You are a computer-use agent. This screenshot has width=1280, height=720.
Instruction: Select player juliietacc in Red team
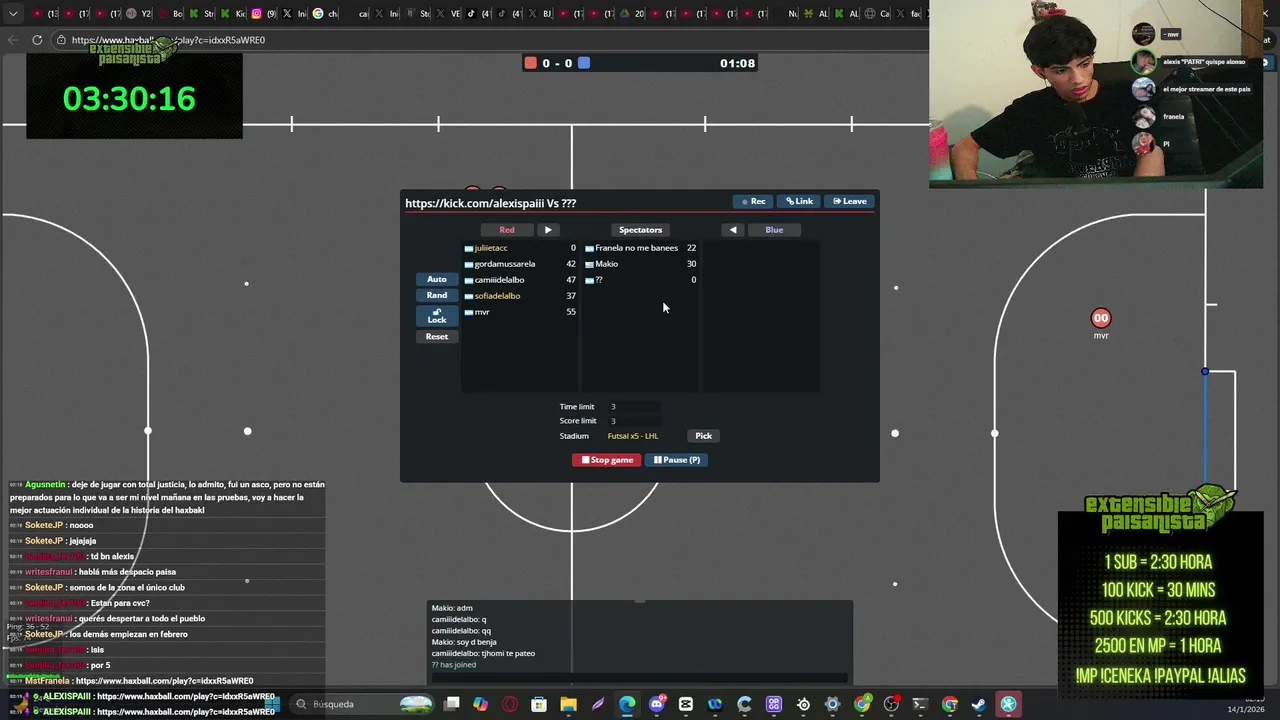pyautogui.click(x=520, y=248)
